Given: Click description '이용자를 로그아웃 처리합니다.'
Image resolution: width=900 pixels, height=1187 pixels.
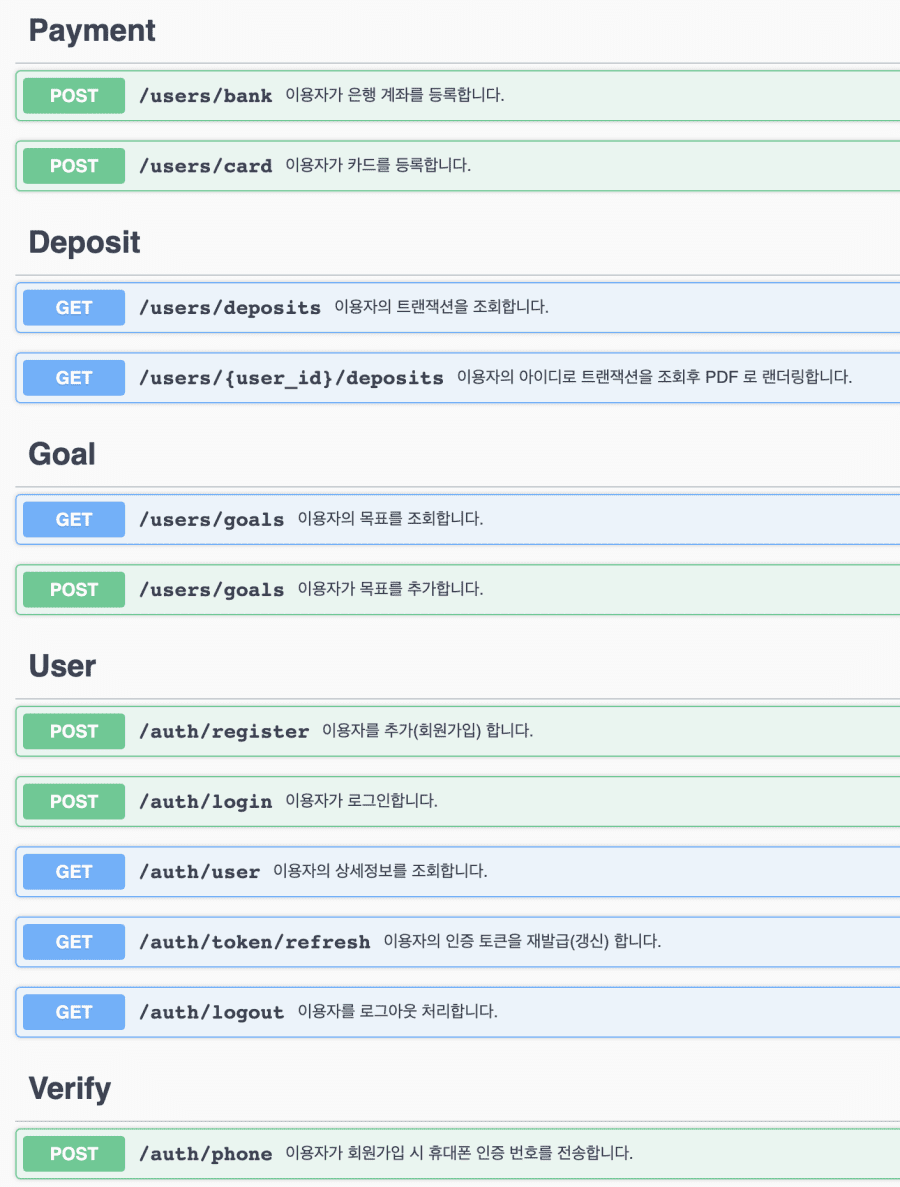Looking at the screenshot, I should click(x=397, y=1011).
